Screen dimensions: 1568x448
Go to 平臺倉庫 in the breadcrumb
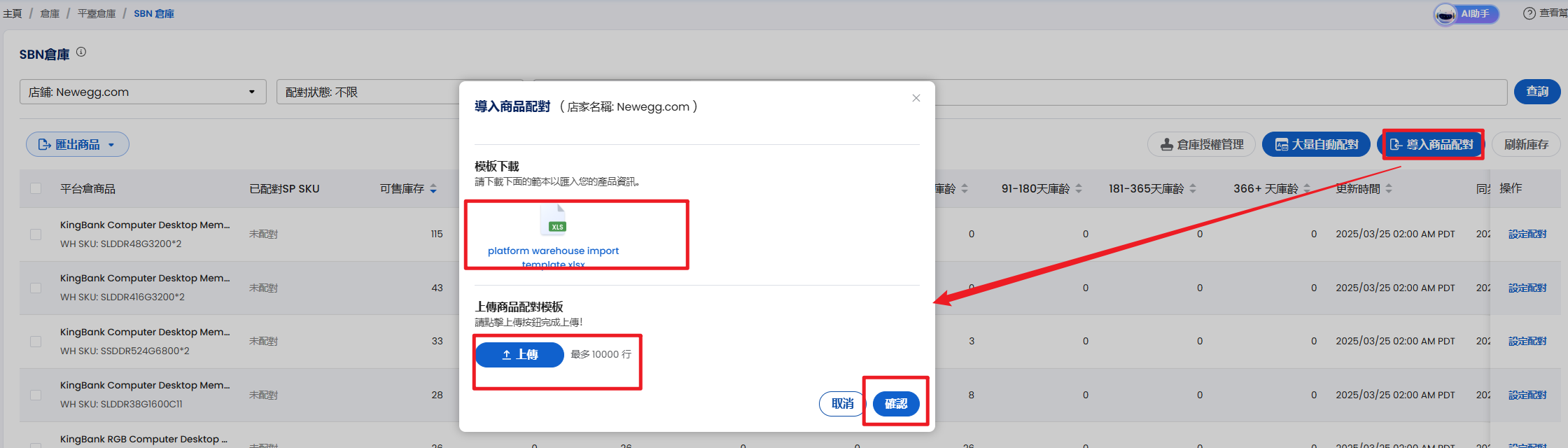(97, 13)
